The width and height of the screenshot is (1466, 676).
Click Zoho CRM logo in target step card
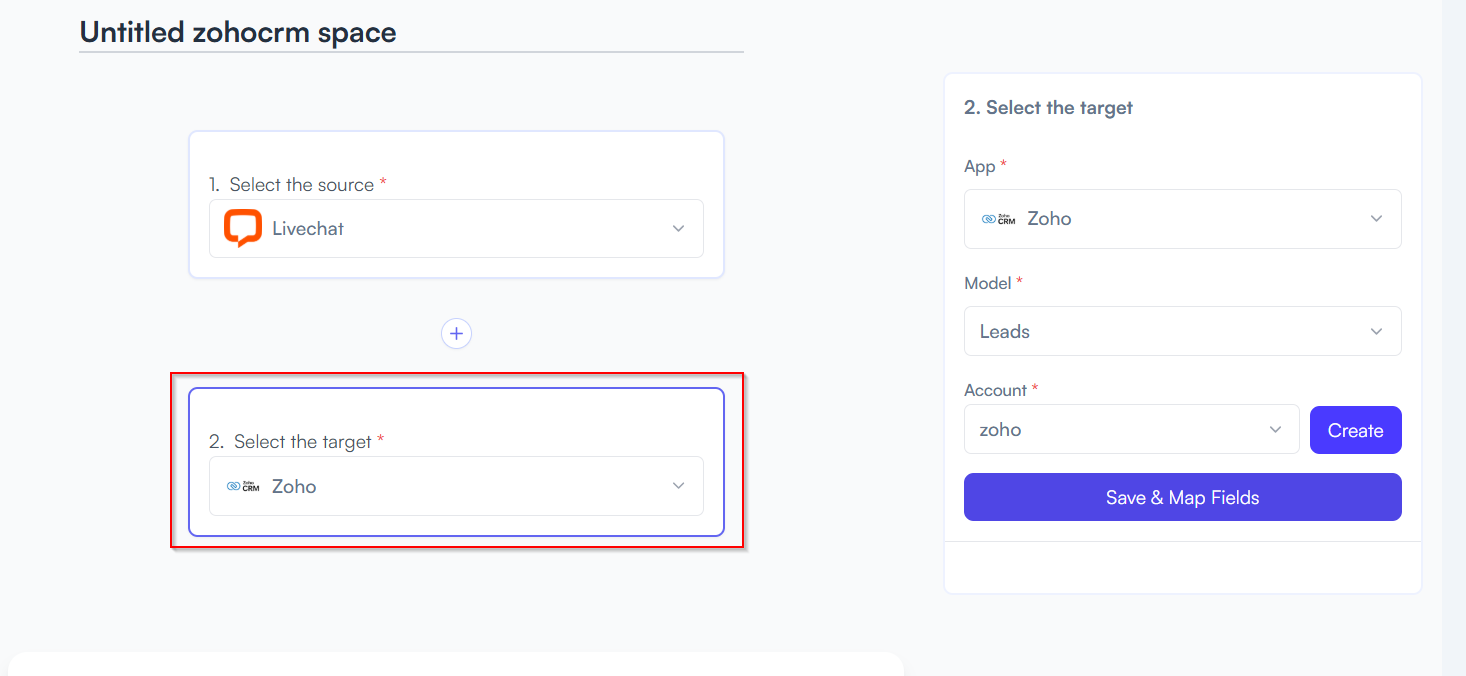(242, 487)
